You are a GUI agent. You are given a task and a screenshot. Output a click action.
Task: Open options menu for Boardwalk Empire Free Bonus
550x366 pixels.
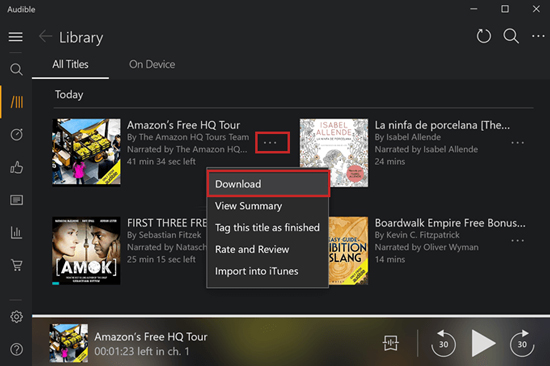(x=517, y=240)
